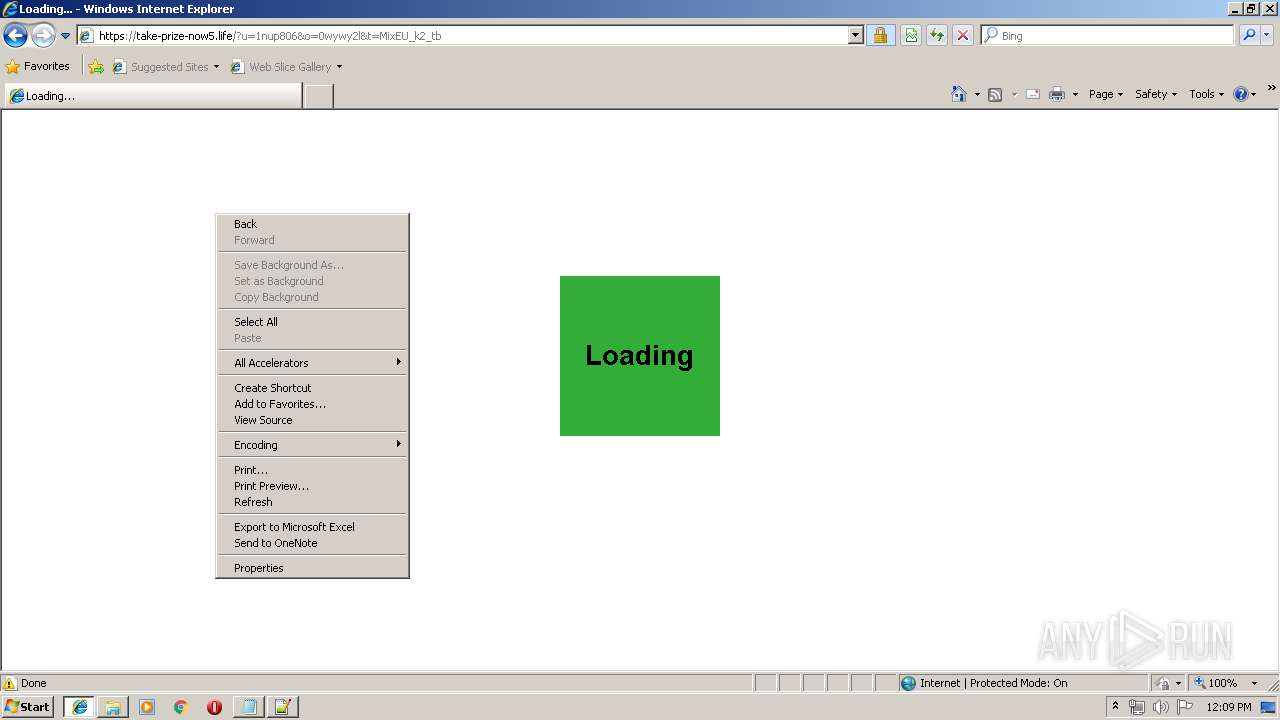Open the Suggested Sites link

pos(165,67)
